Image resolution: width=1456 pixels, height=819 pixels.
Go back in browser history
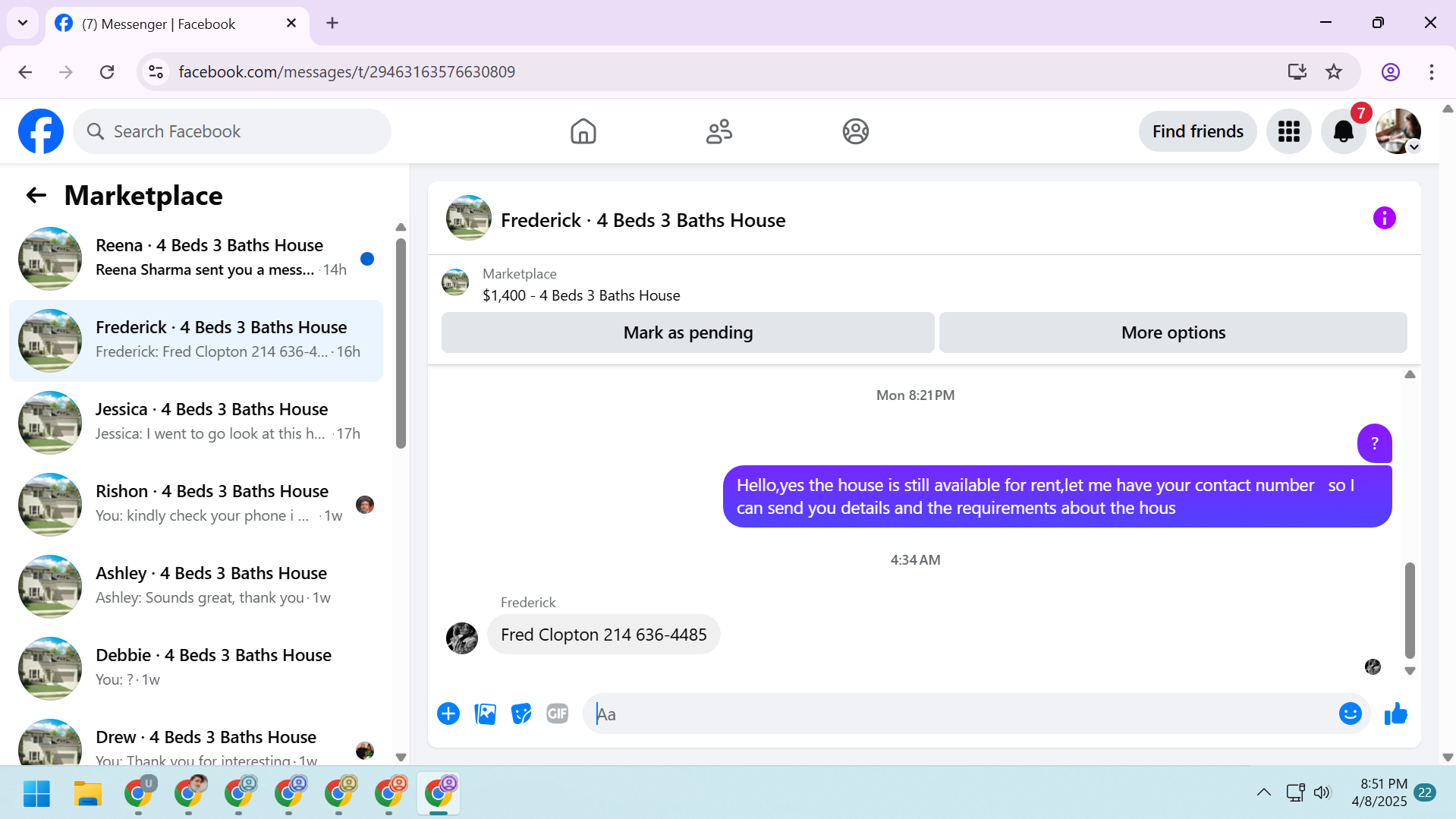[x=25, y=72]
